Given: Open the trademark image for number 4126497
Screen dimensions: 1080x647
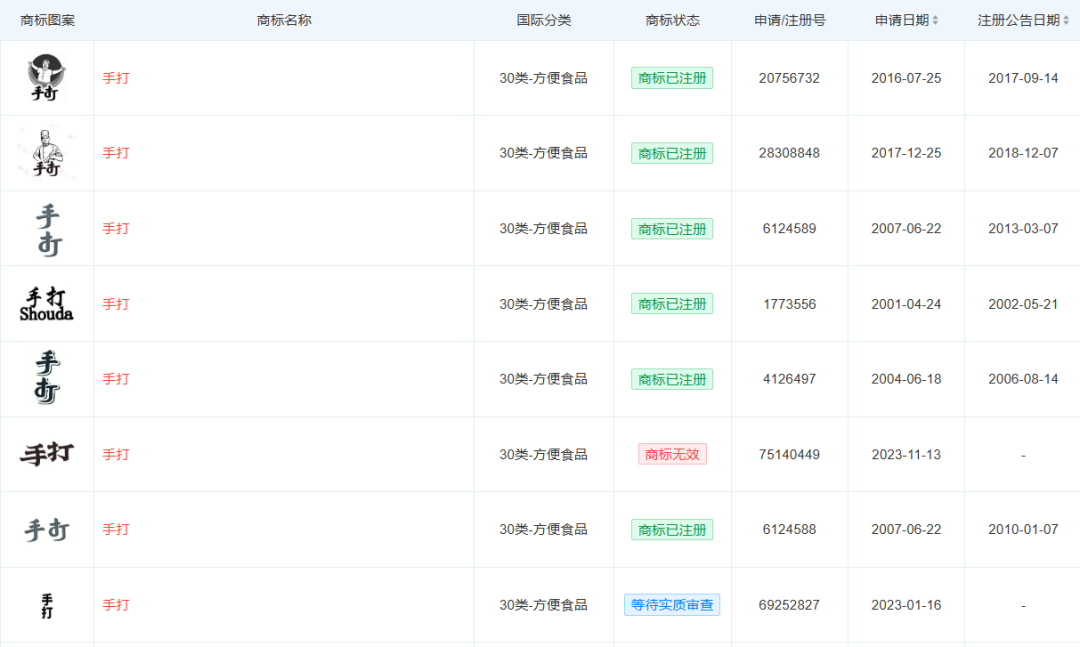Looking at the screenshot, I should pyautogui.click(x=46, y=379).
